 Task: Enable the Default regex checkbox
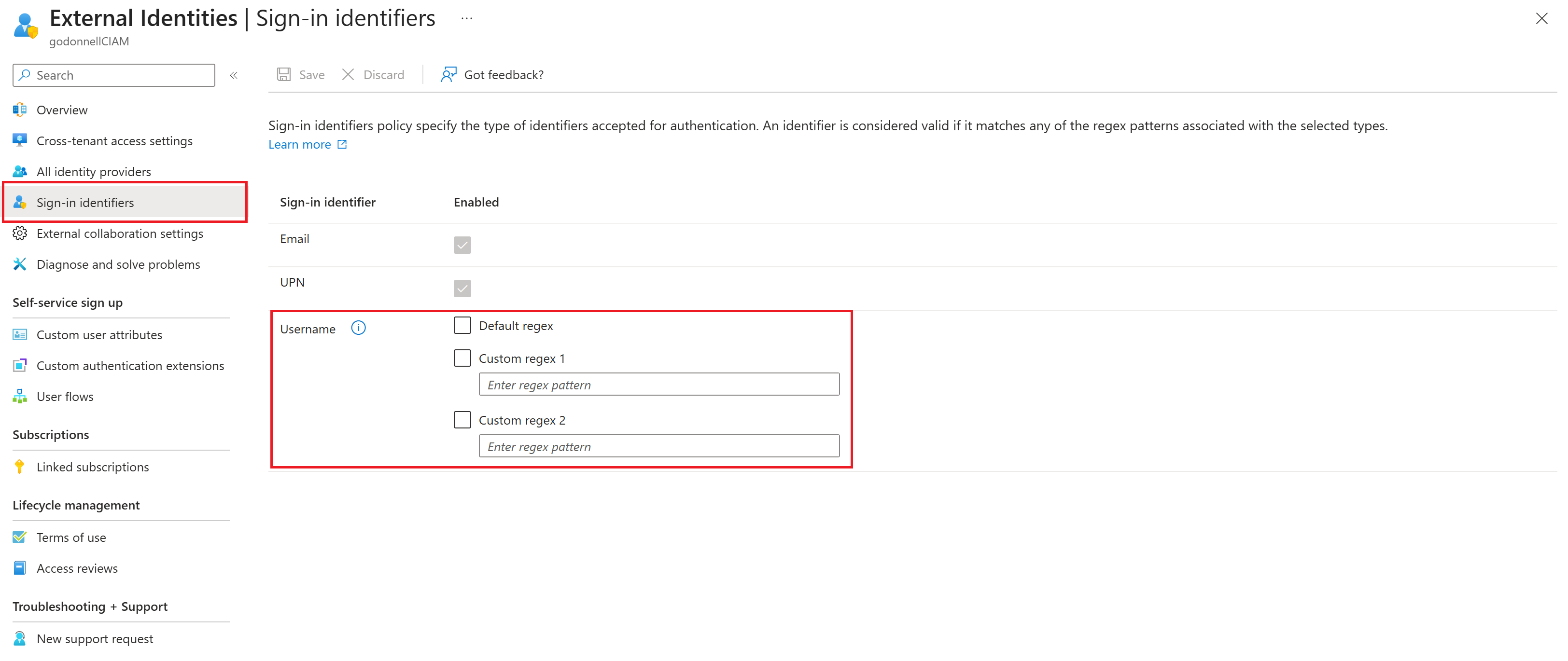462,325
